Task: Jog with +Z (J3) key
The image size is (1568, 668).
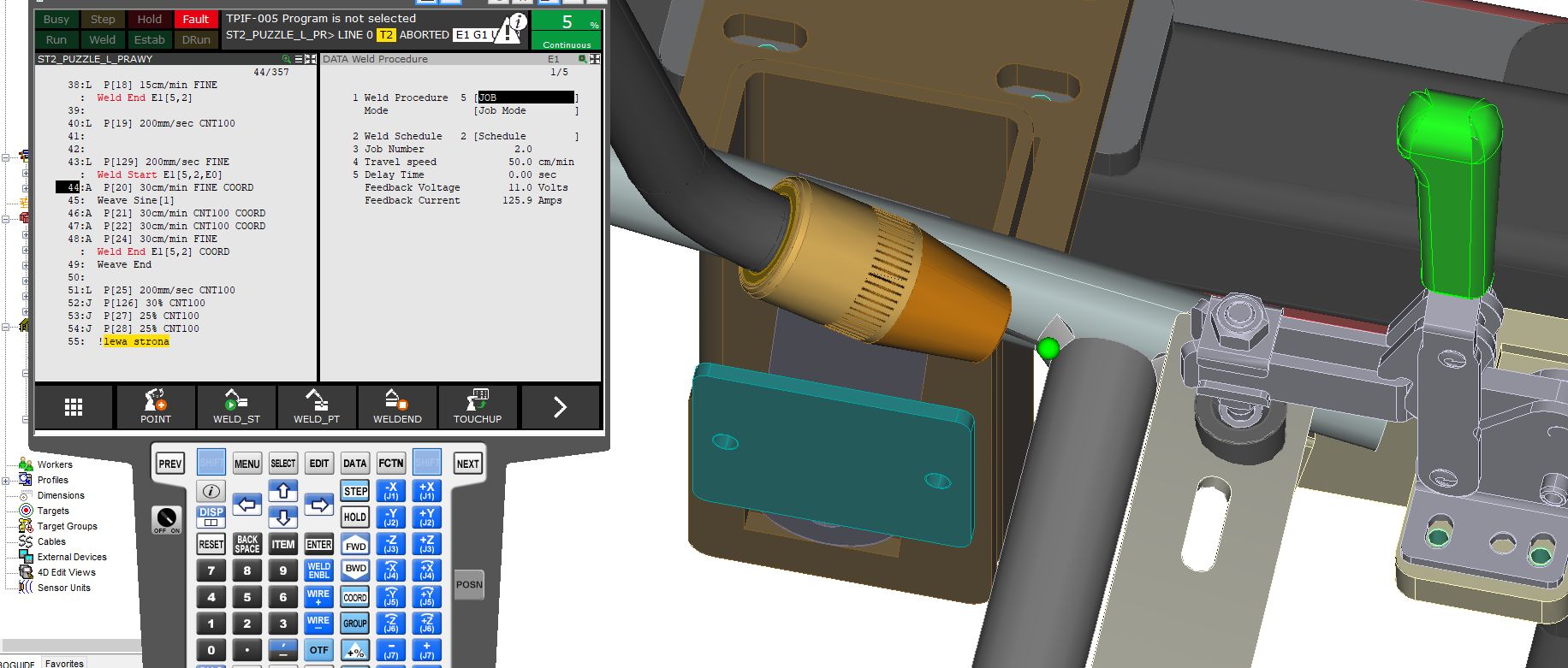Action: (x=427, y=544)
